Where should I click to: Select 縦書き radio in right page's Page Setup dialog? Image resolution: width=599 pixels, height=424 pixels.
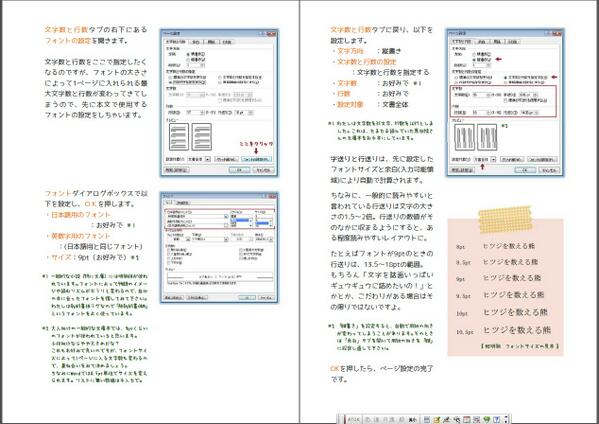[482, 60]
